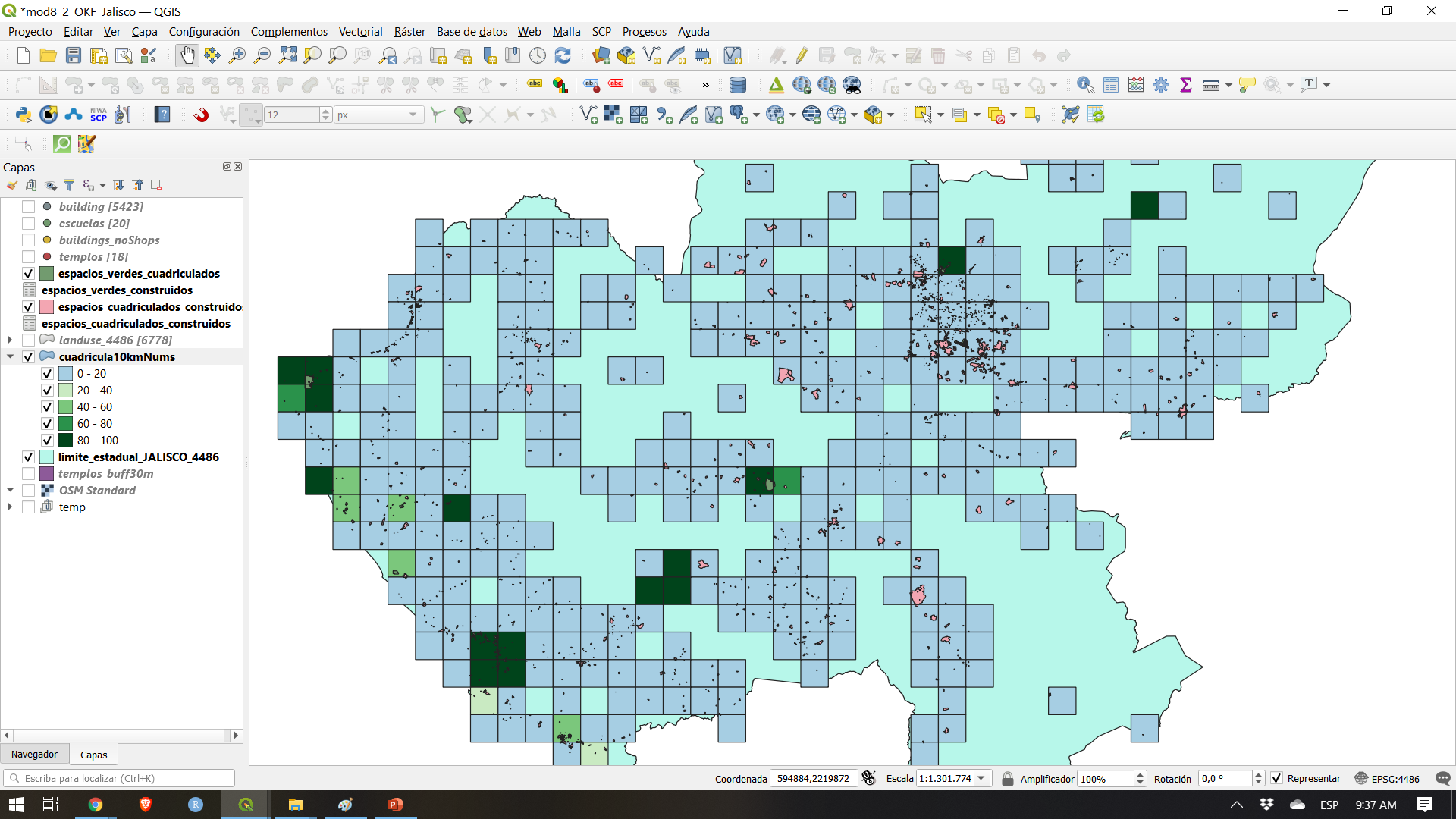Open Chrome from the Windows taskbar
Image resolution: width=1456 pixels, height=819 pixels.
96,805
